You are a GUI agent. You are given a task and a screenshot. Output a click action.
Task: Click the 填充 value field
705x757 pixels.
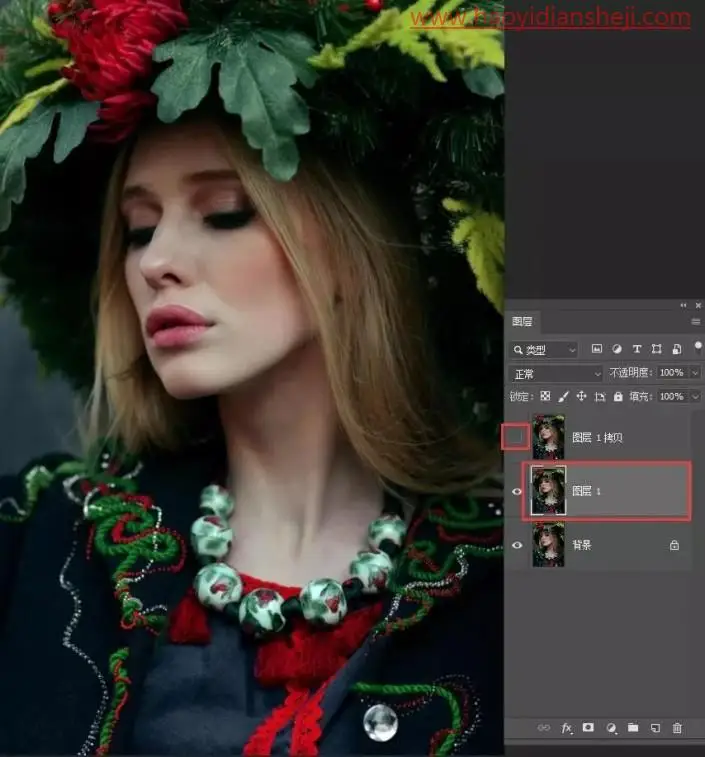pyautogui.click(x=672, y=396)
